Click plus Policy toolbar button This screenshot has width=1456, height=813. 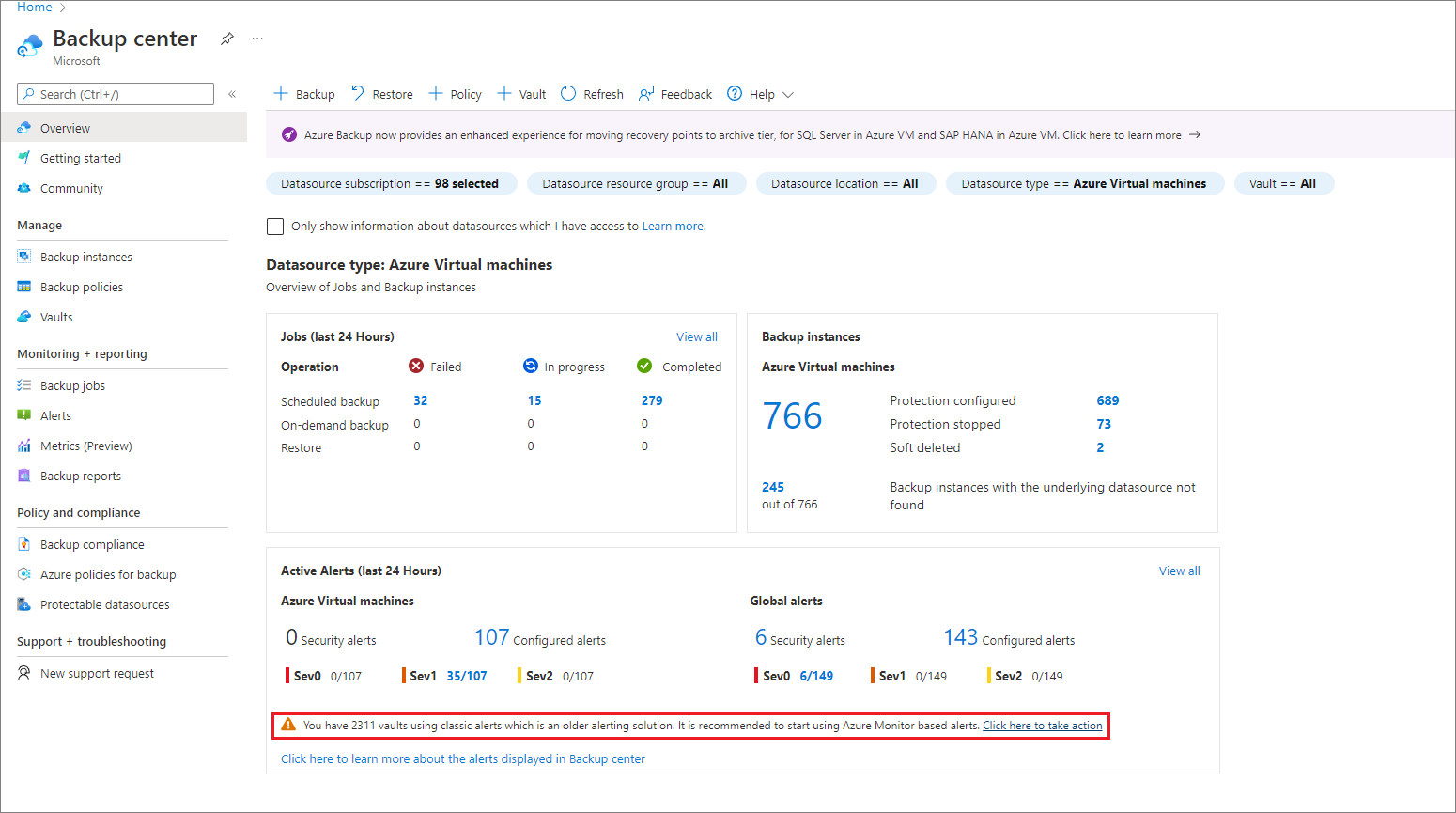coord(455,94)
